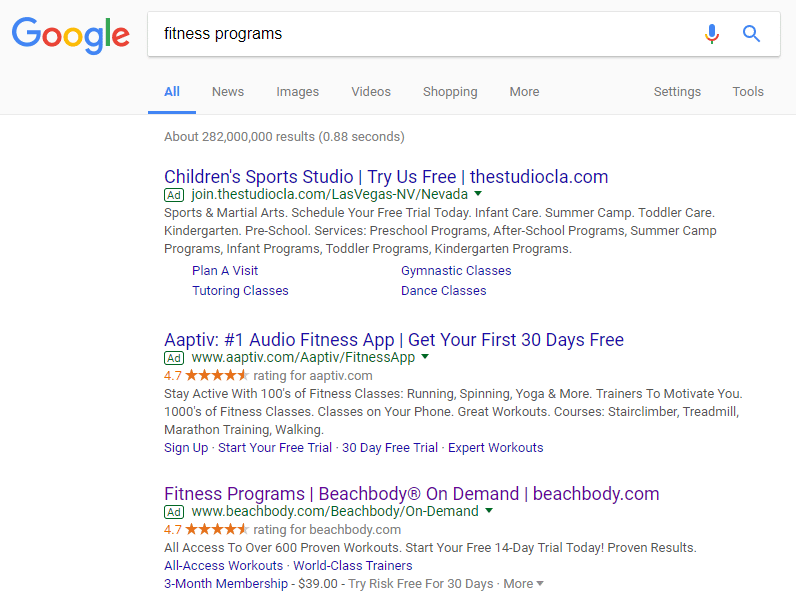Open the Settings menu
Image resolution: width=796 pixels, height=608 pixels.
click(677, 92)
